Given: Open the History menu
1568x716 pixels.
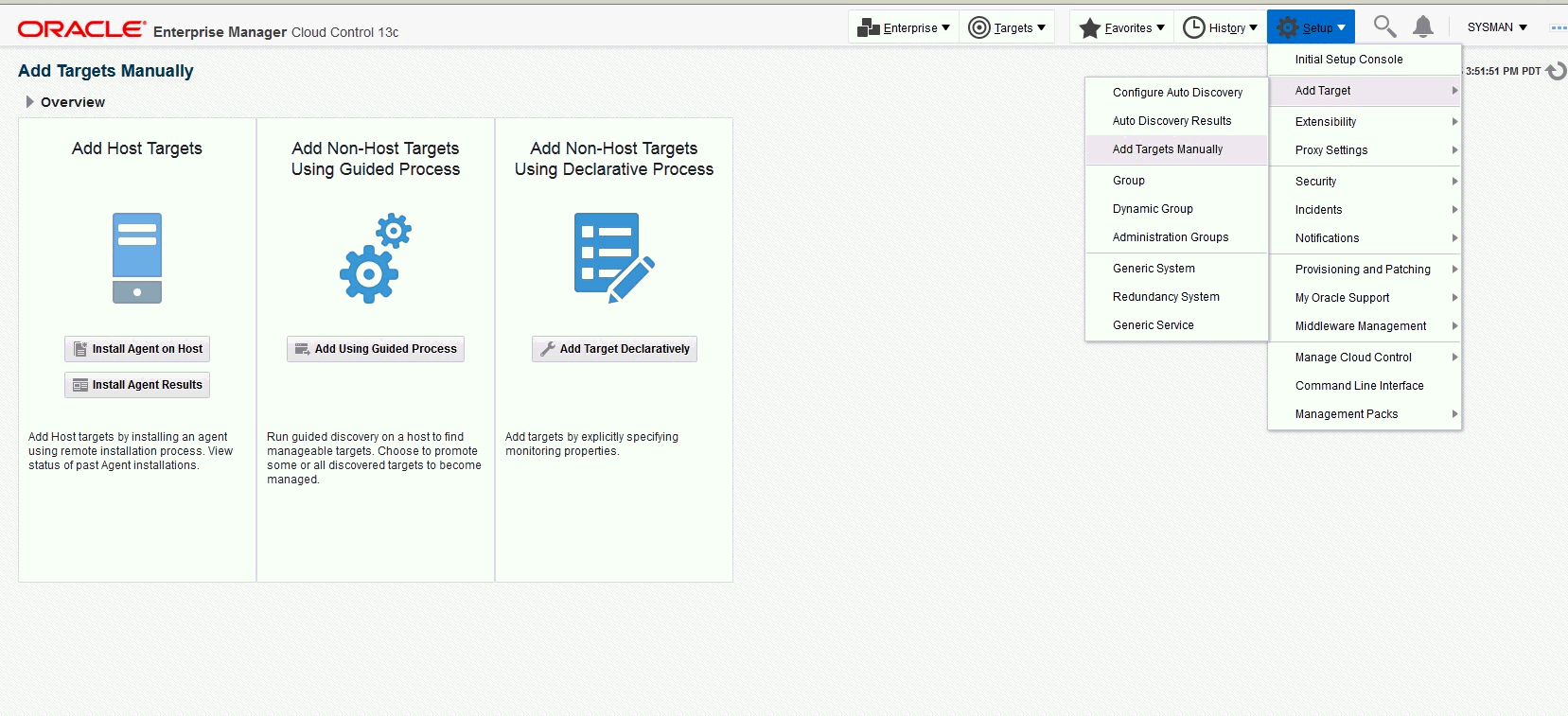Looking at the screenshot, I should pos(1221,27).
